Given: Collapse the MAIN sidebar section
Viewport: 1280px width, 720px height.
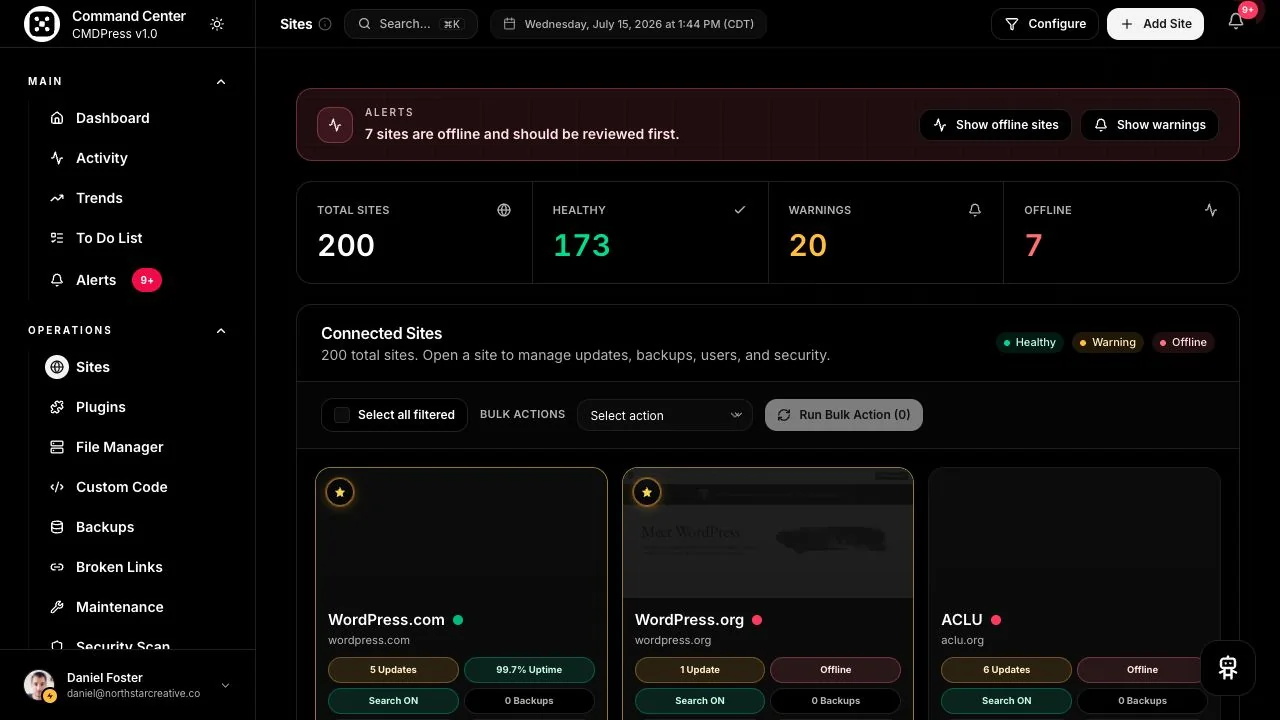Looking at the screenshot, I should coord(221,82).
